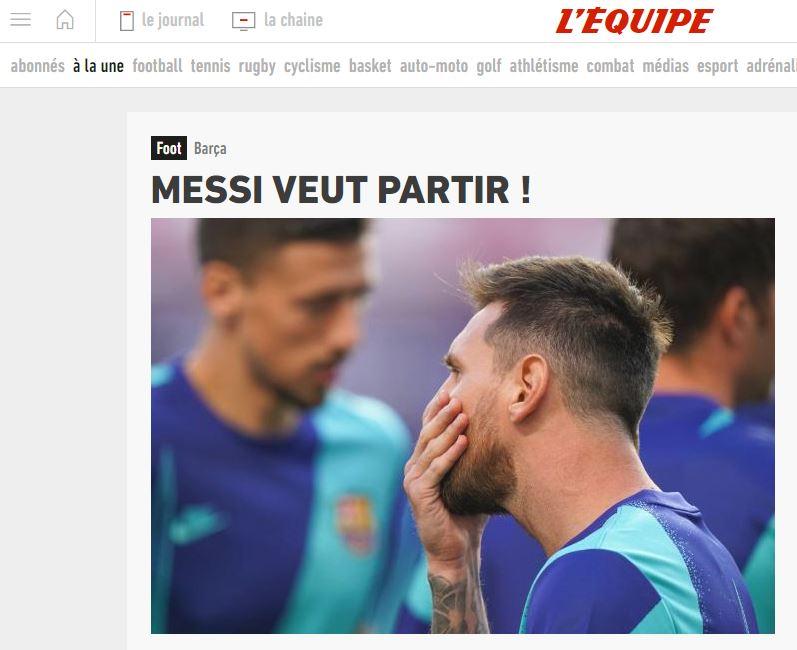This screenshot has width=797, height=650.
Task: Open the 'le journal' link
Action: click(x=173, y=20)
